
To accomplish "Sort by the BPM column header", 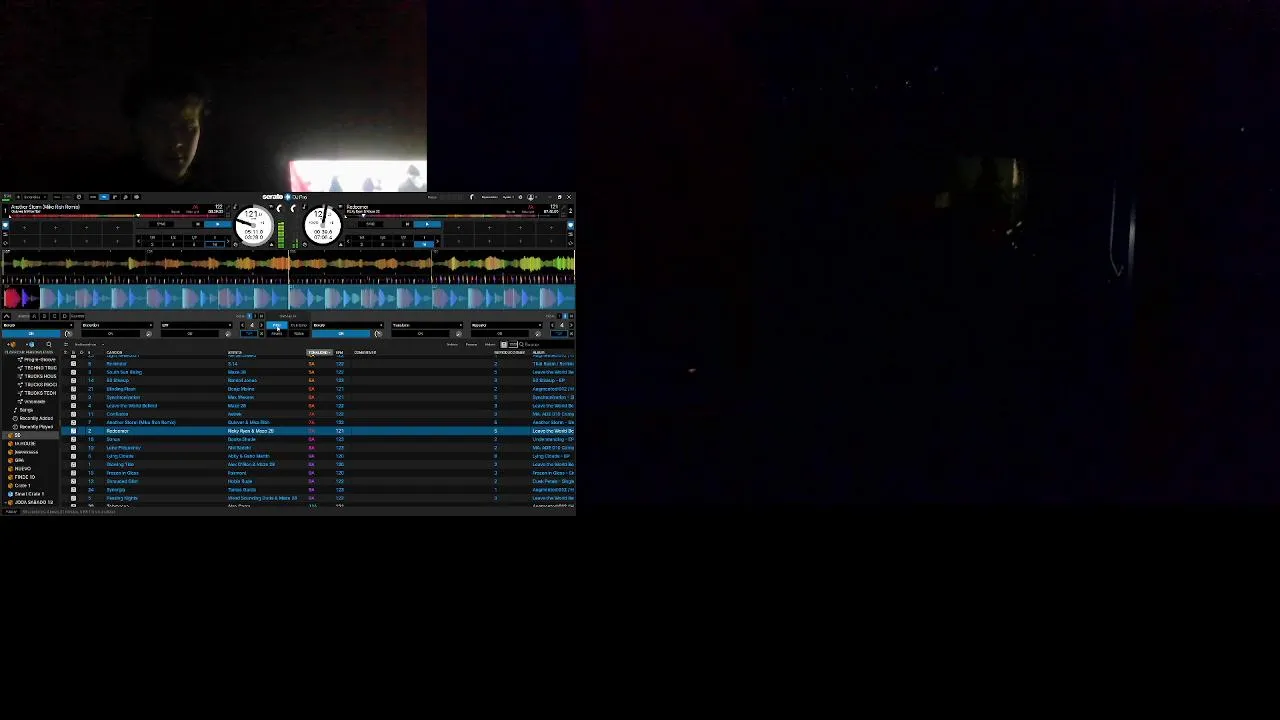I will click(x=340, y=352).
